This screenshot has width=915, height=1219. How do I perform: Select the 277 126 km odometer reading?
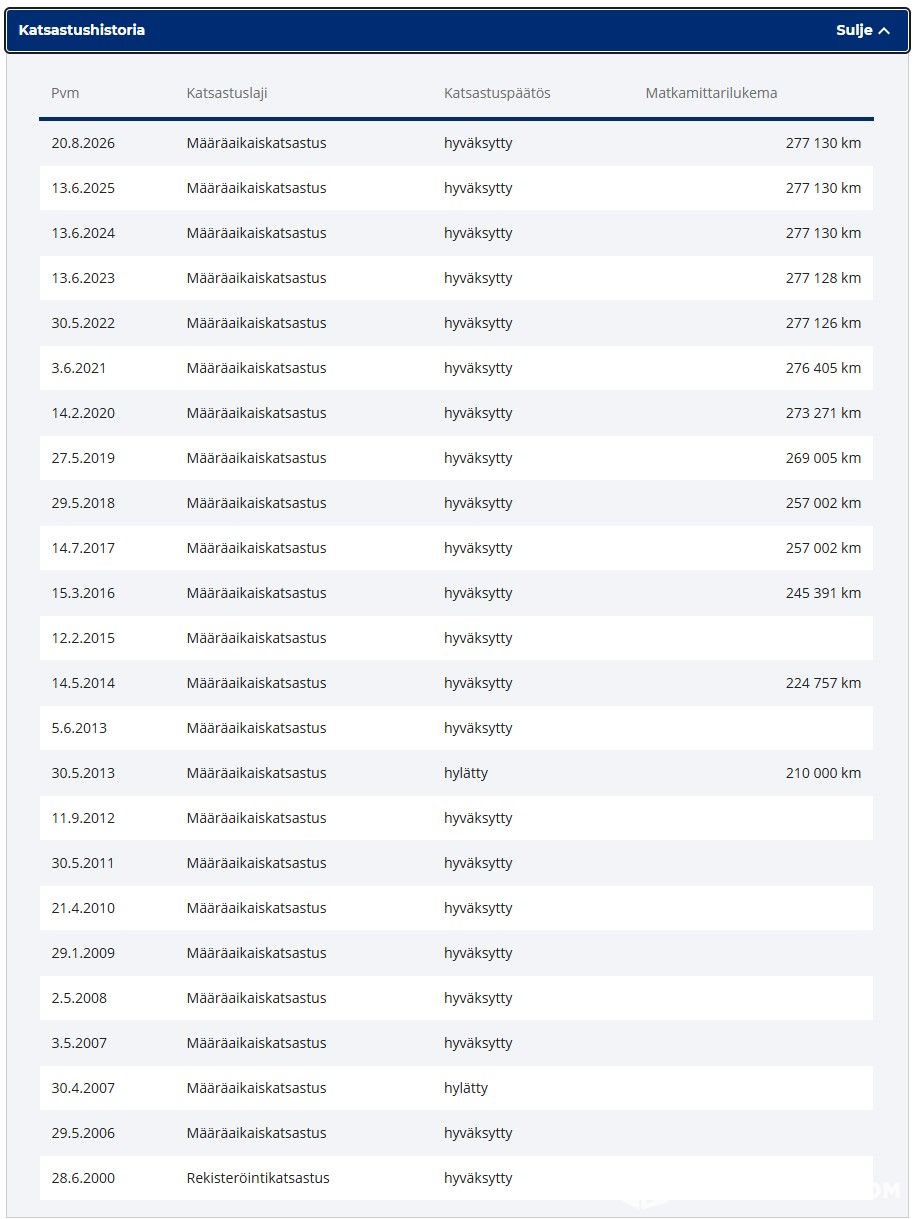(823, 323)
